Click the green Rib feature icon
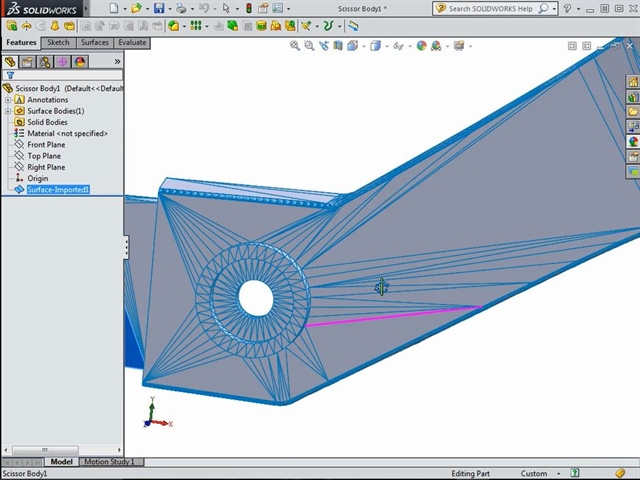The image size is (640, 480). tap(233, 26)
